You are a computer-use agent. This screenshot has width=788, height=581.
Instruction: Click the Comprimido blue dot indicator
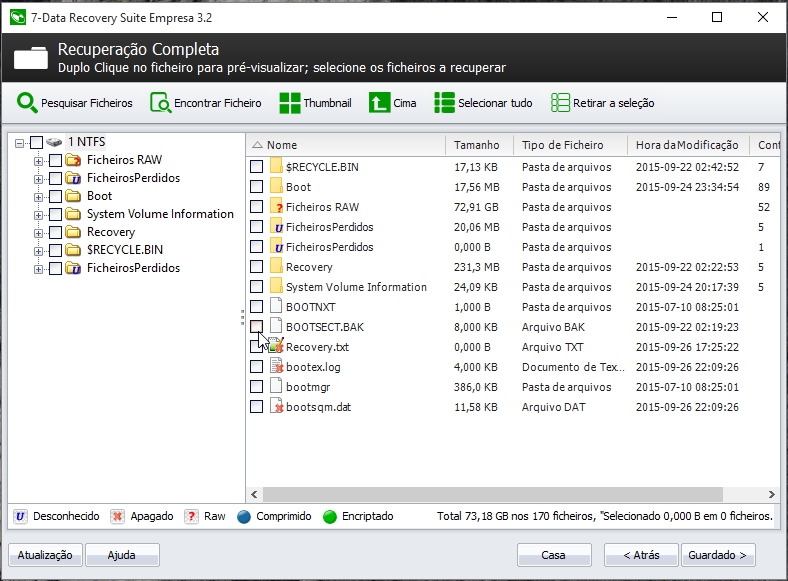(x=244, y=517)
